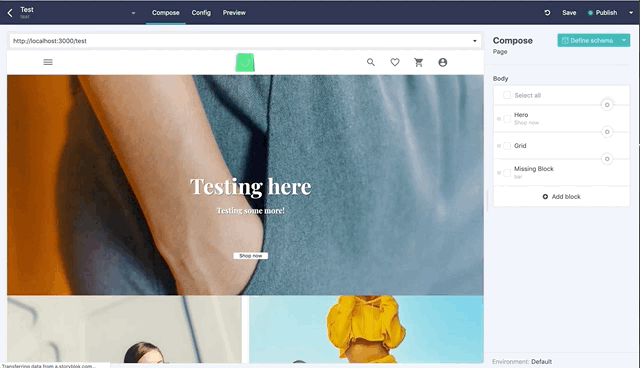Image resolution: width=640 pixels, height=368 pixels.
Task: Click Add block
Action: [562, 197]
